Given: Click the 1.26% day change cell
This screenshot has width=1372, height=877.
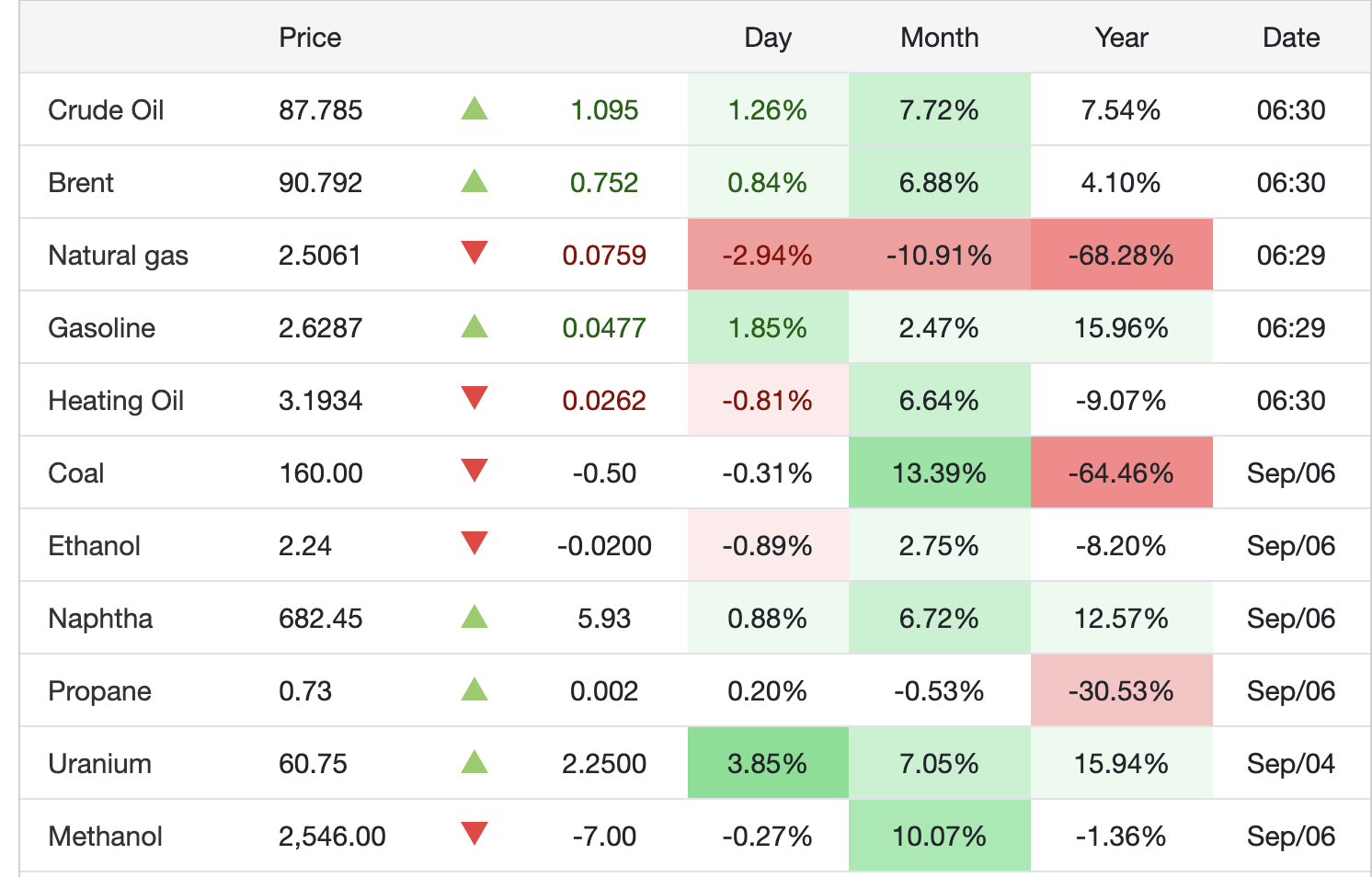Looking at the screenshot, I should [x=768, y=110].
